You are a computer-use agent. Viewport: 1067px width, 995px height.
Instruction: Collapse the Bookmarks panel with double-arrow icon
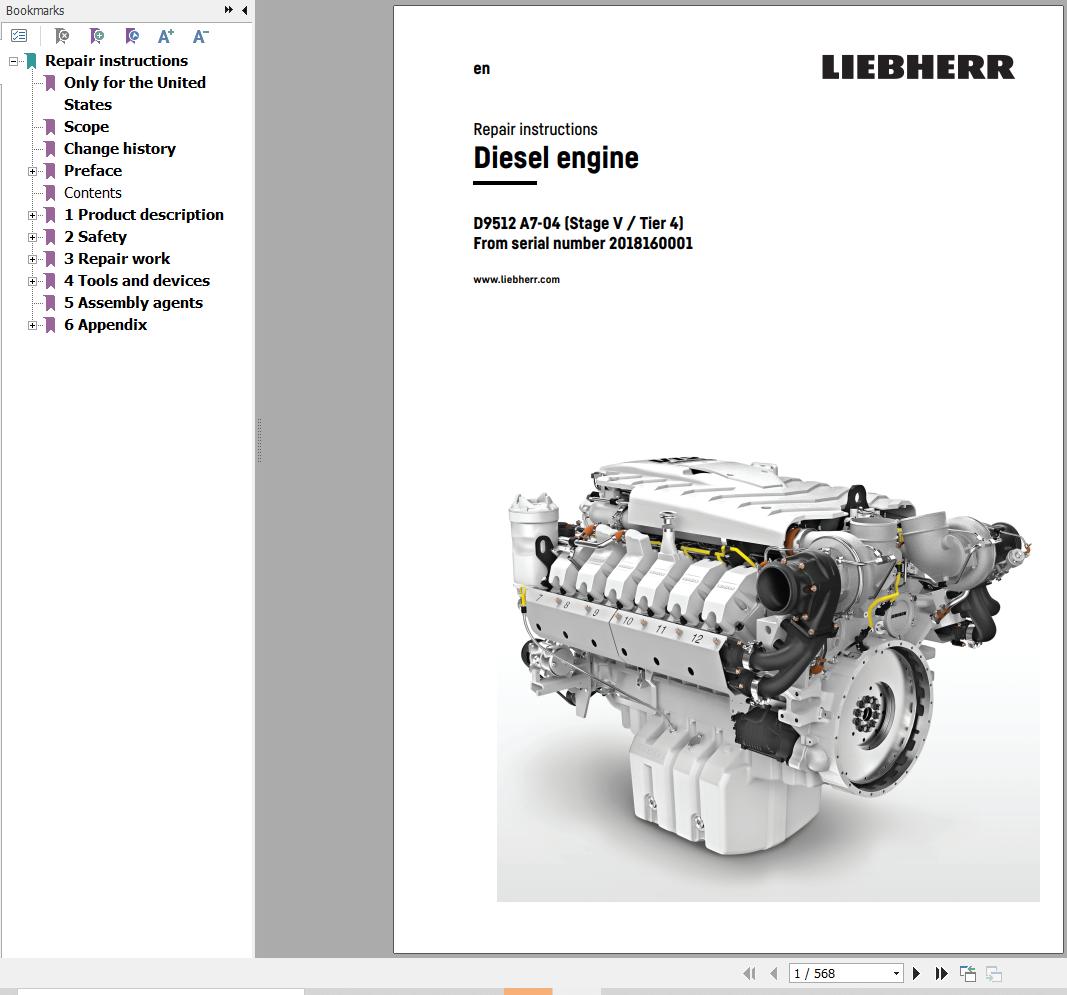[229, 10]
